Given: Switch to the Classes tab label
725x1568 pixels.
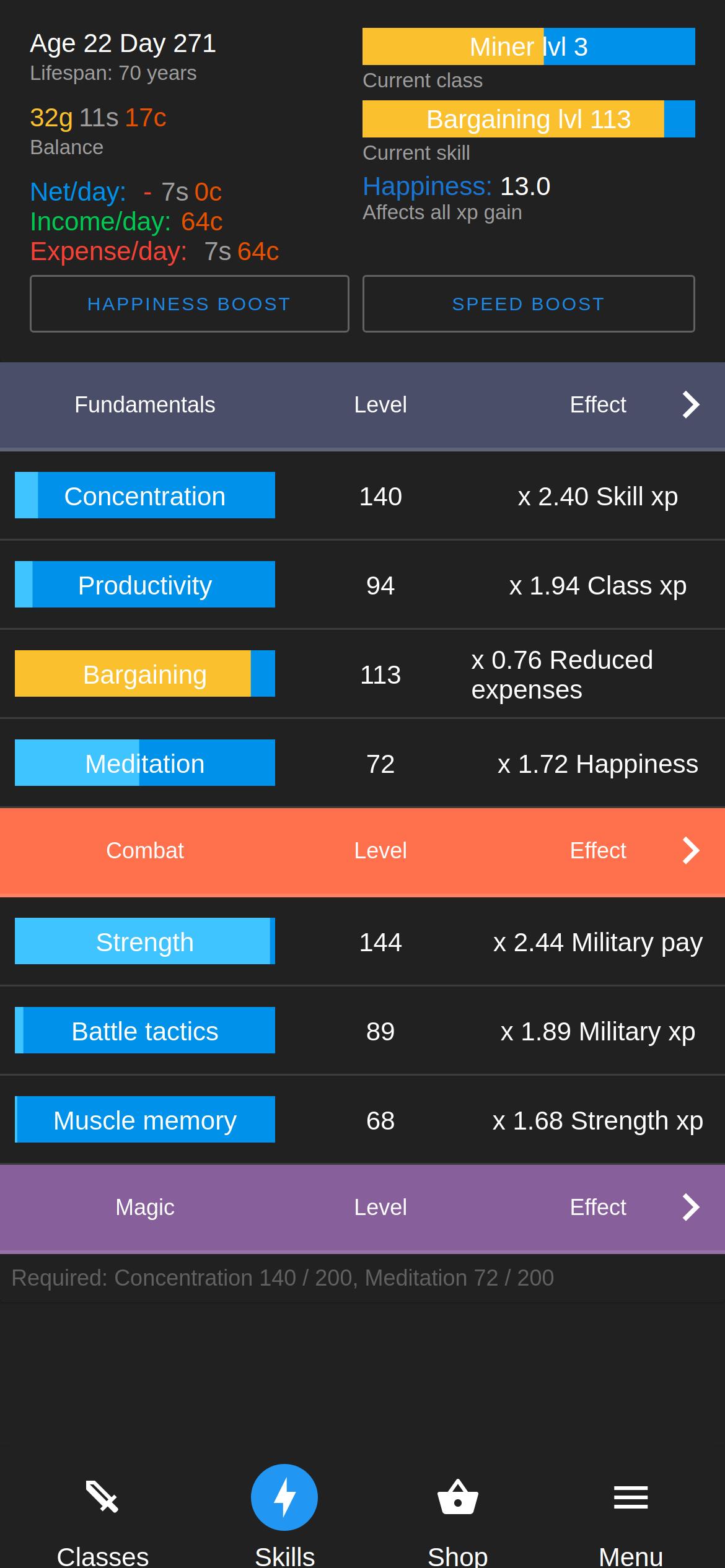Looking at the screenshot, I should tap(102, 1556).
